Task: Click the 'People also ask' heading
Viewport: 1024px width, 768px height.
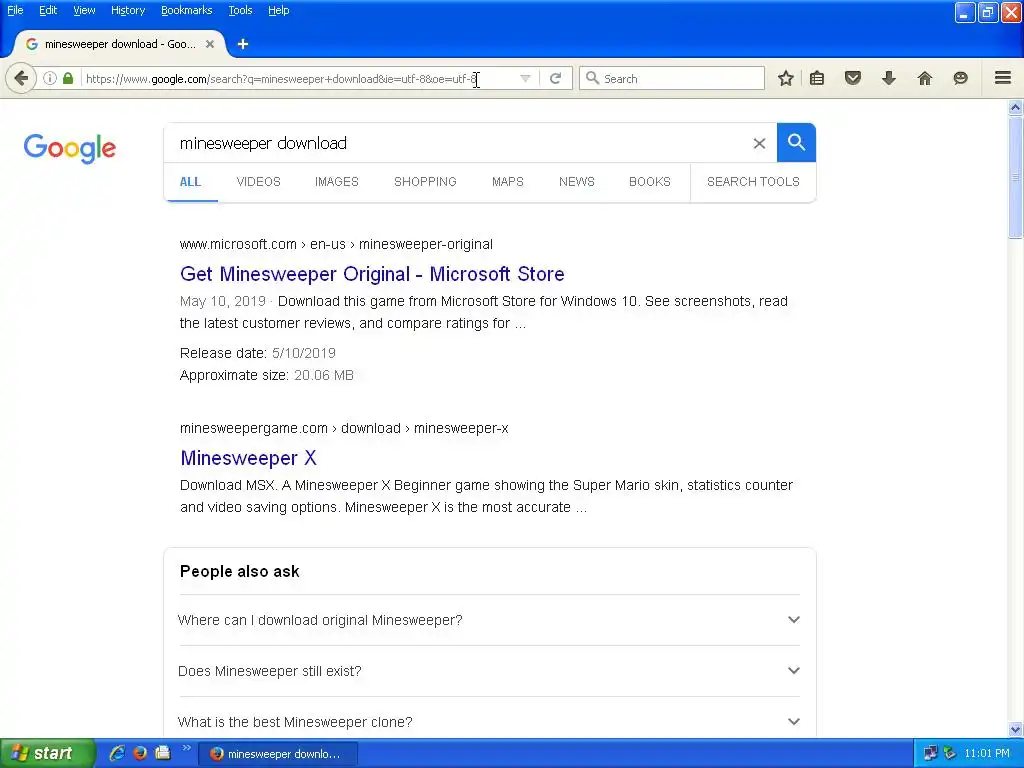Action: (x=240, y=571)
